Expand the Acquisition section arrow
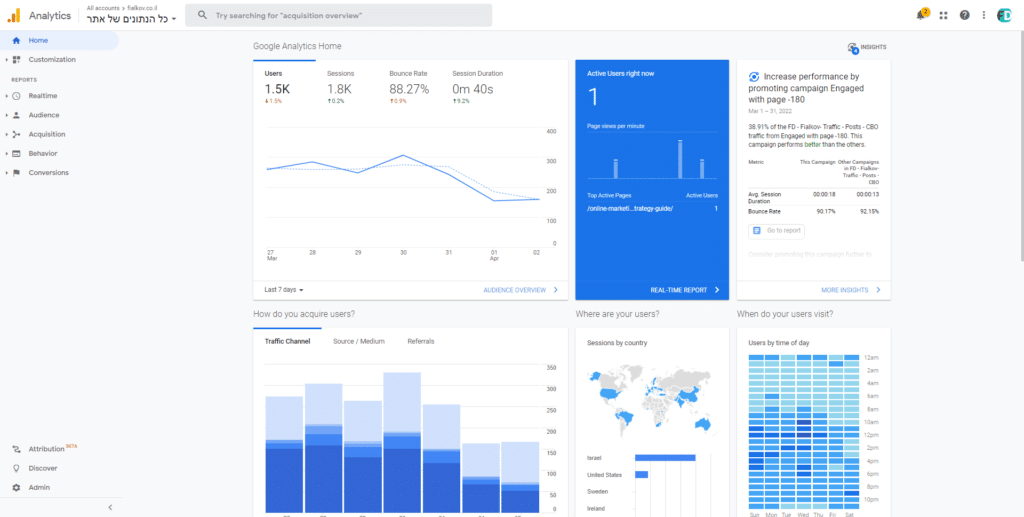 [7, 134]
